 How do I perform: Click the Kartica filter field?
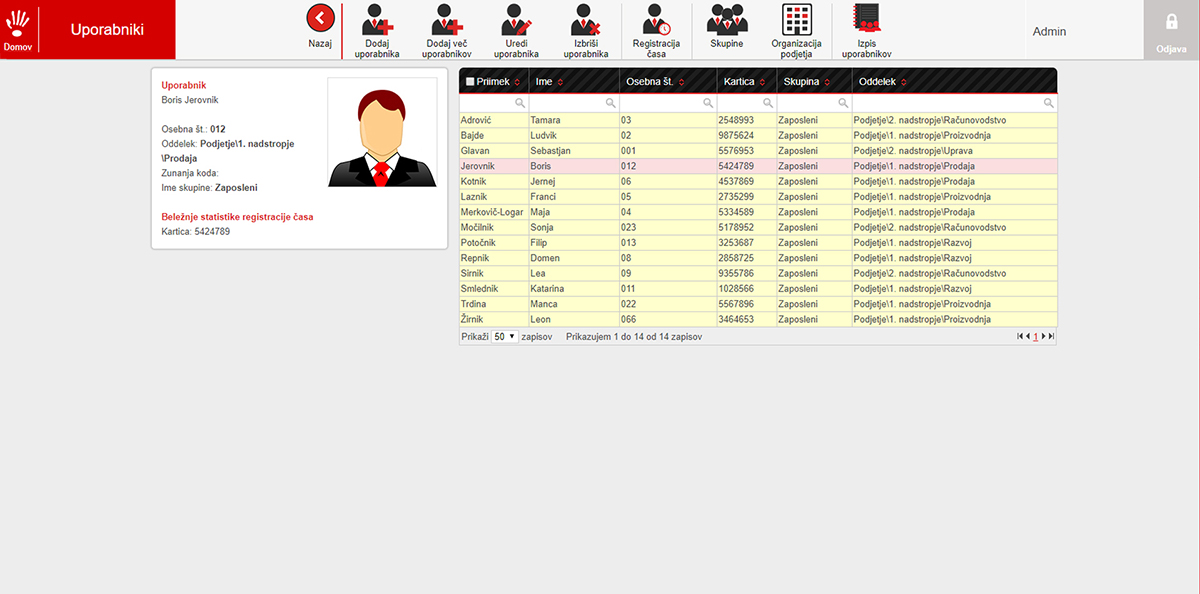pyautogui.click(x=747, y=103)
